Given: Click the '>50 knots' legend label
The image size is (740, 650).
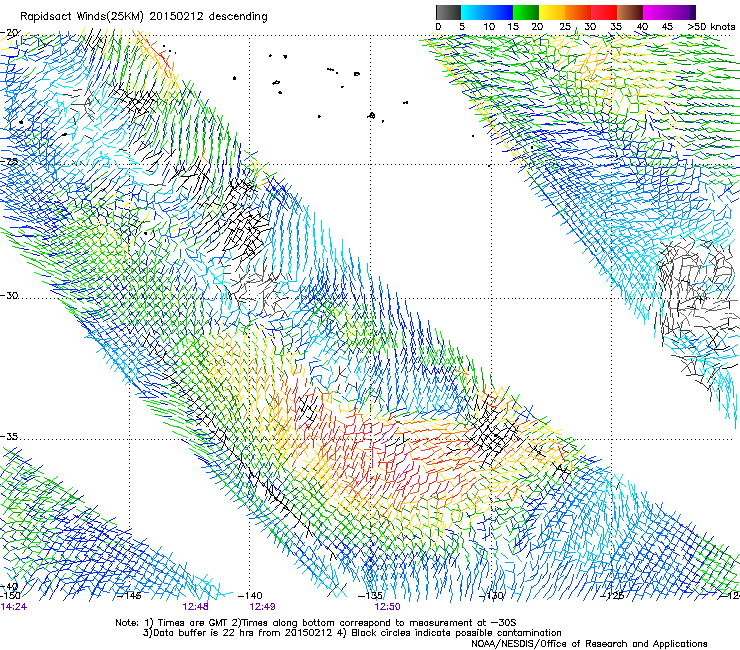Looking at the screenshot, I should (711, 27).
